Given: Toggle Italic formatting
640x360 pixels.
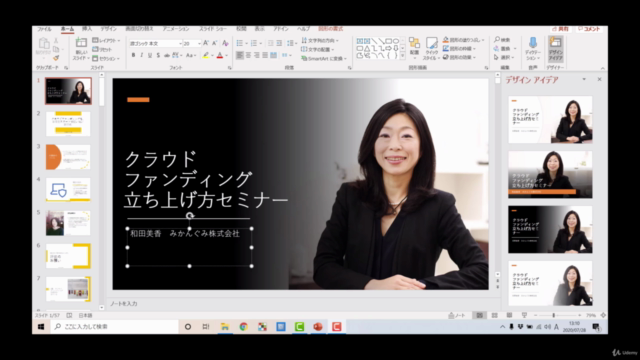Looking at the screenshot, I should 142,55.
